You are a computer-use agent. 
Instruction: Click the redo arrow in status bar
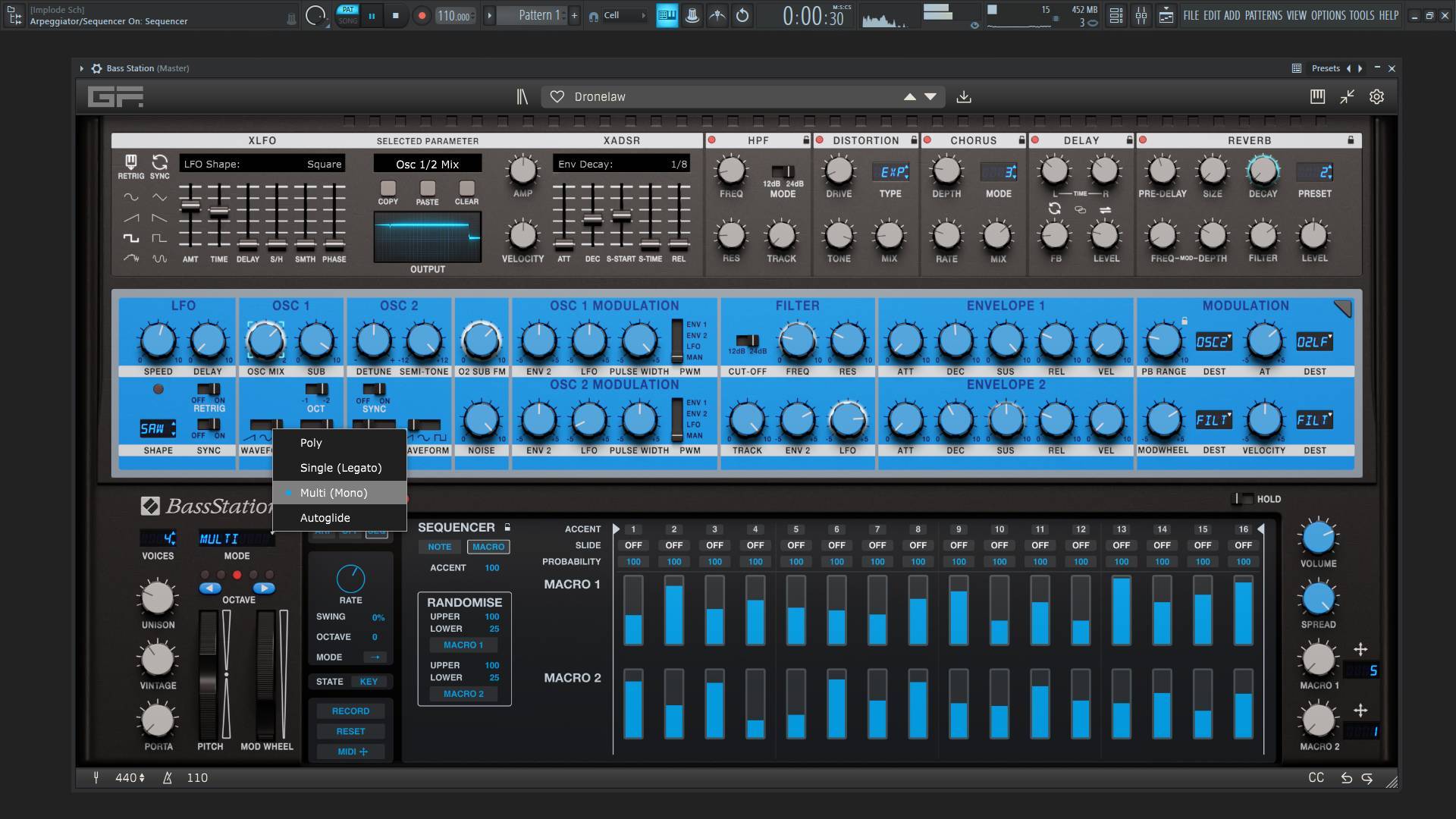point(1367,778)
